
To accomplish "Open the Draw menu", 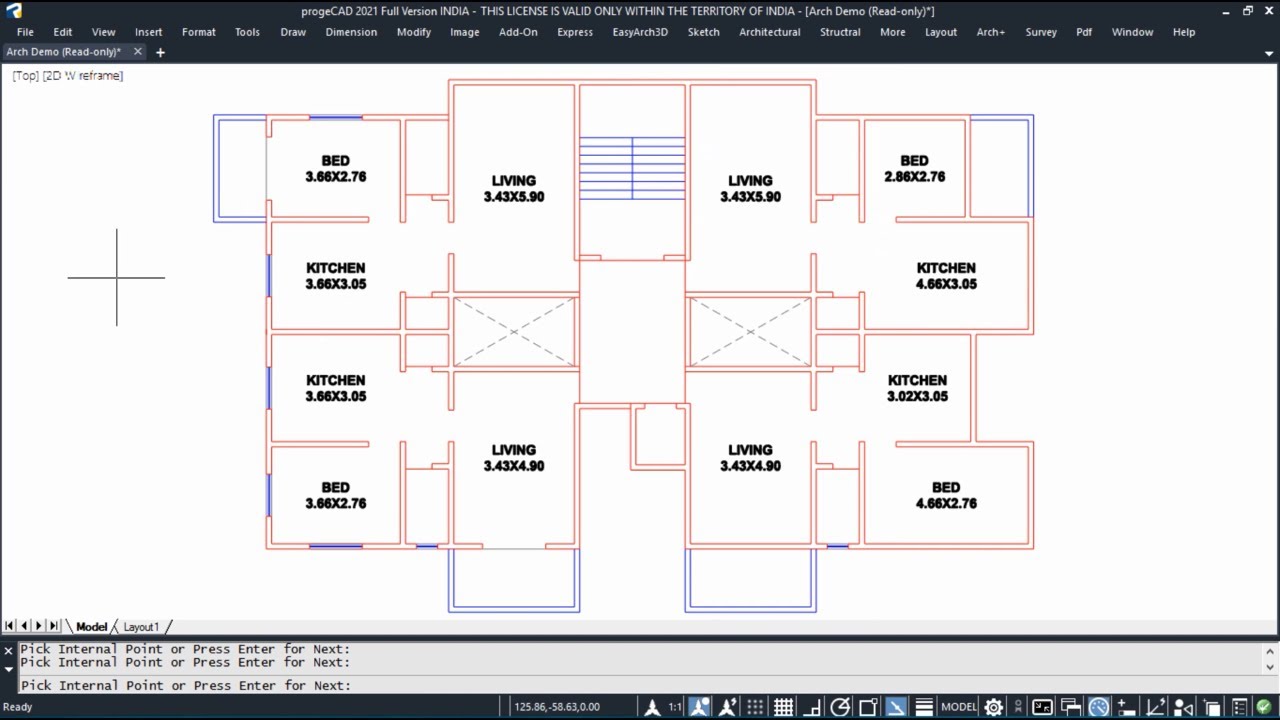I will (293, 32).
